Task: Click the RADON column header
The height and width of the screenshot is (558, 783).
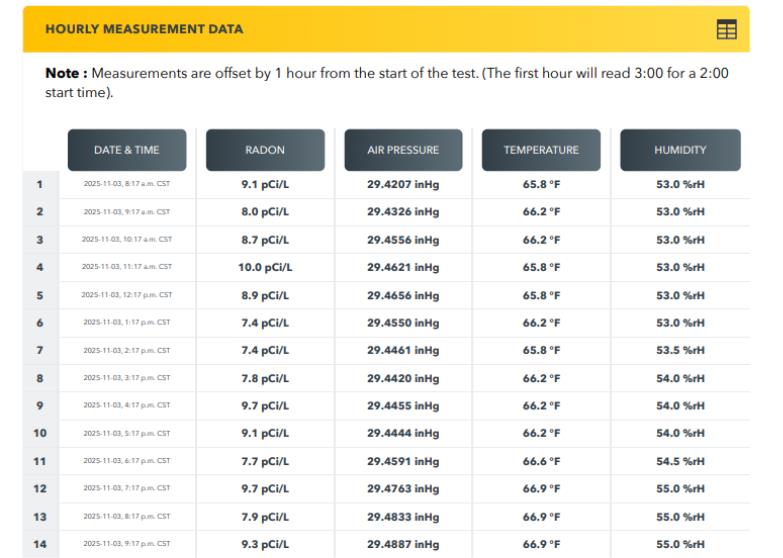Action: click(265, 150)
